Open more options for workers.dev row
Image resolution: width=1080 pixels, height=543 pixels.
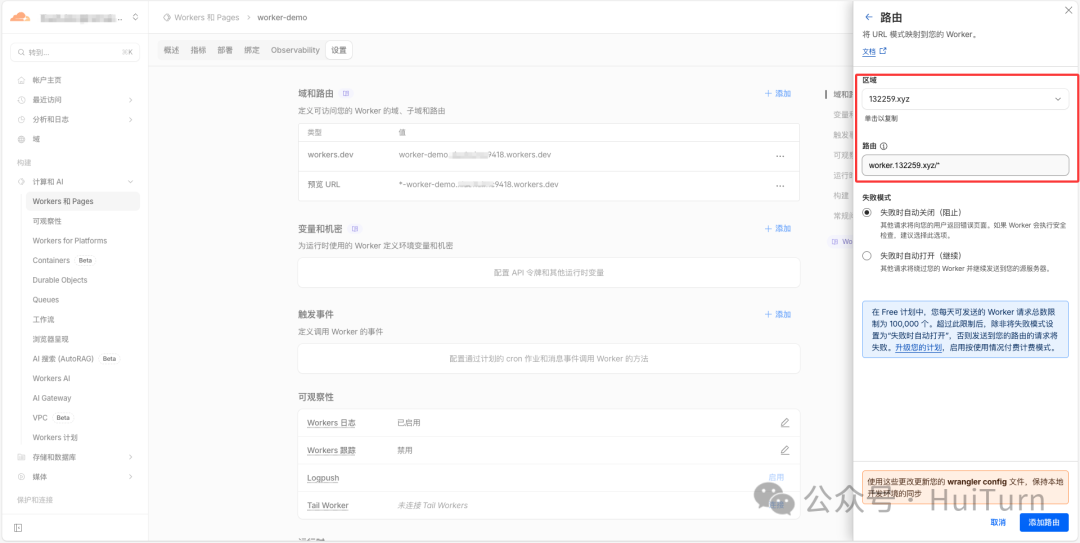pos(780,156)
